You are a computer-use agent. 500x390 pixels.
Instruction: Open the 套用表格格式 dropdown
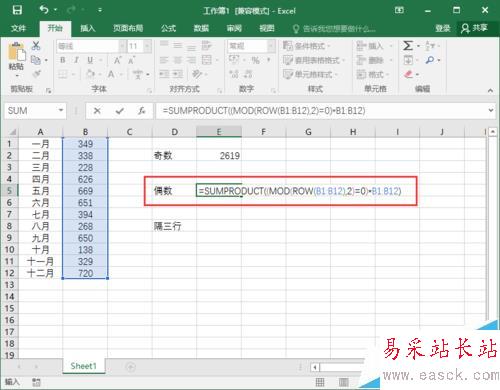click(x=314, y=60)
